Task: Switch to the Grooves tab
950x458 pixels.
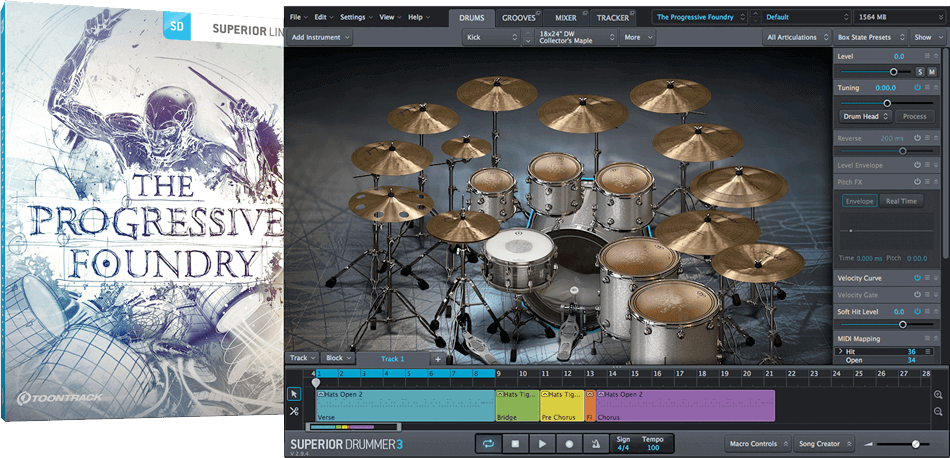Action: tap(517, 18)
